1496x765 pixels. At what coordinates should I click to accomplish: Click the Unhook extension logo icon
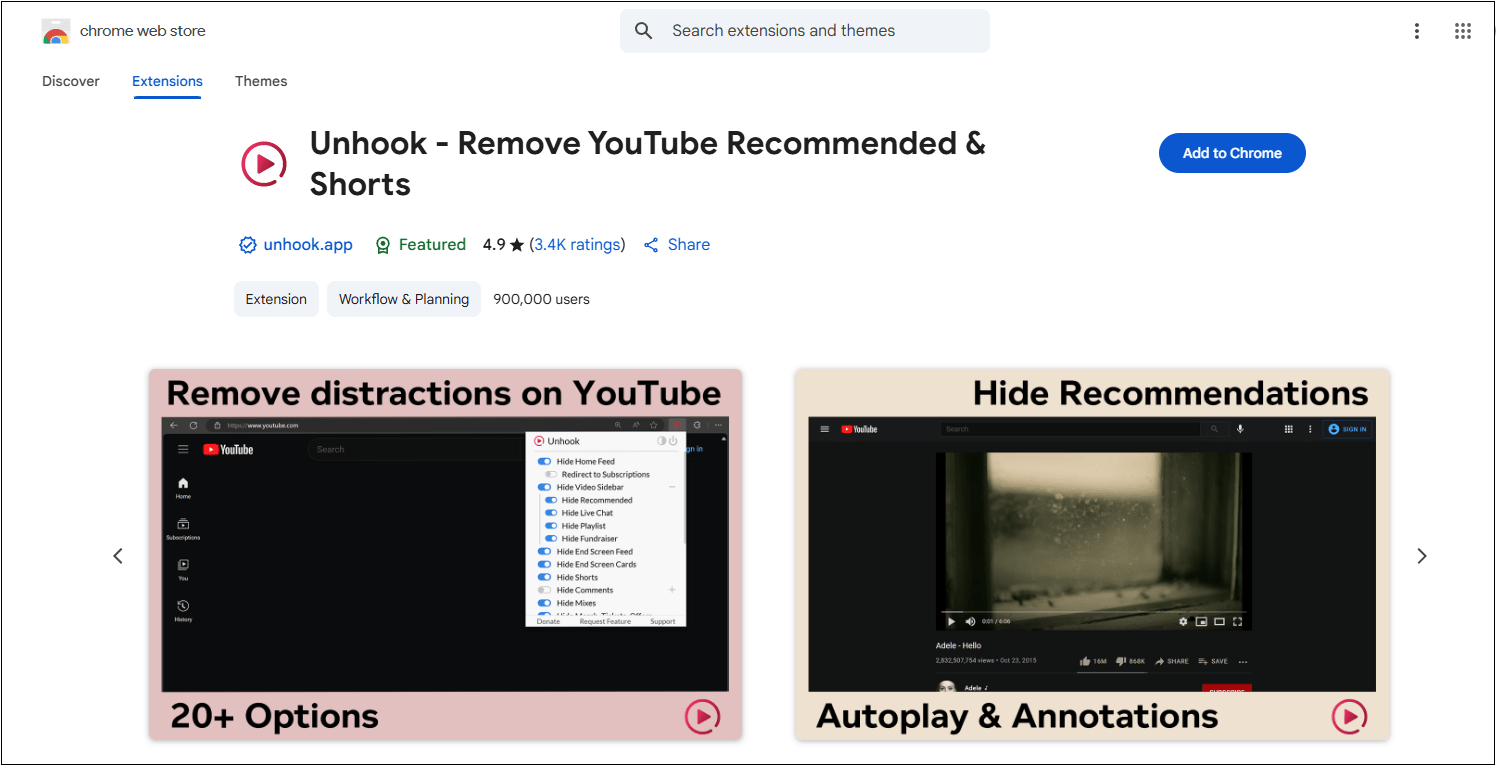264,163
